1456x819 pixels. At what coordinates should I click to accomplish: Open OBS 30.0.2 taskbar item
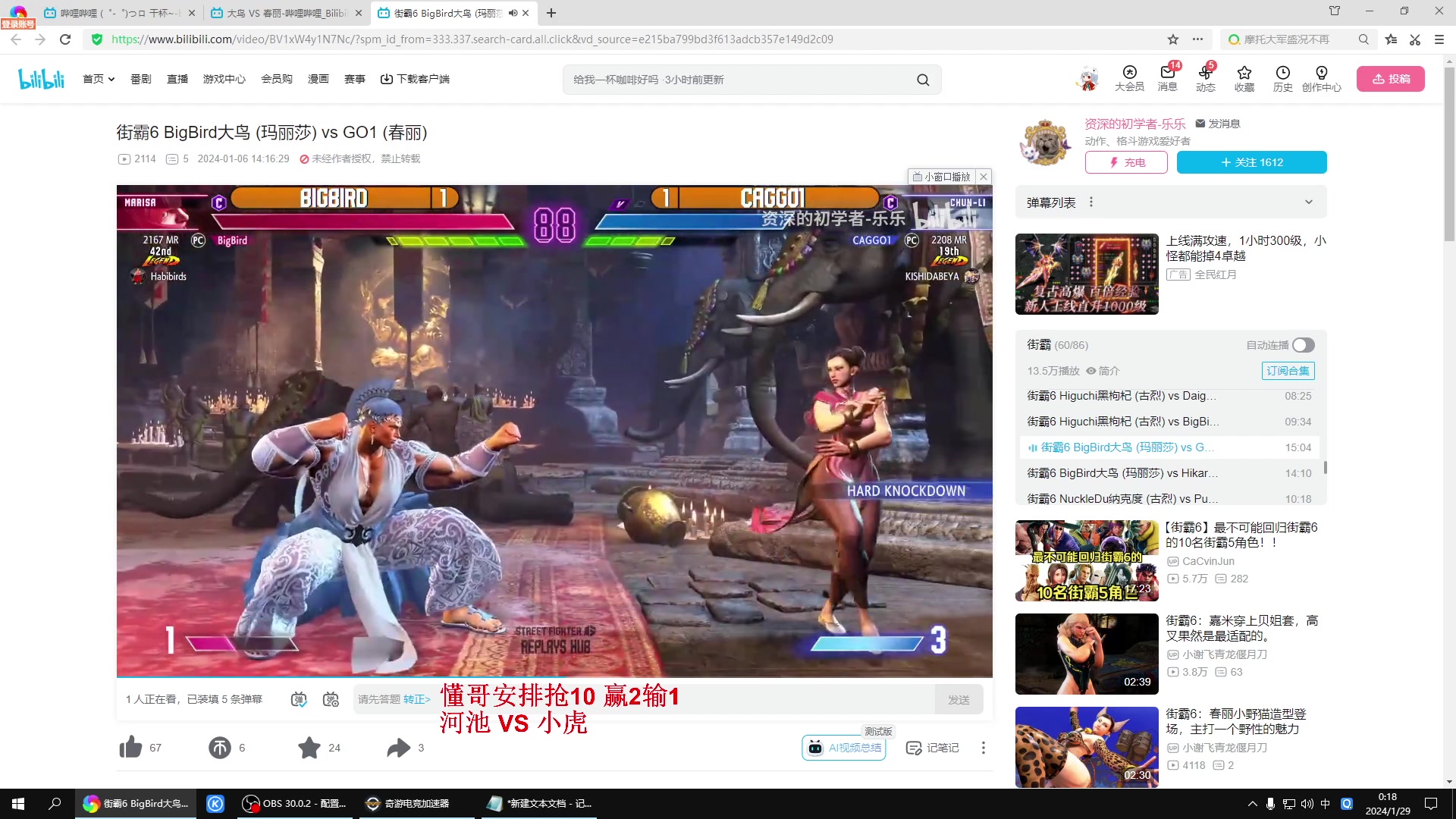pos(294,804)
